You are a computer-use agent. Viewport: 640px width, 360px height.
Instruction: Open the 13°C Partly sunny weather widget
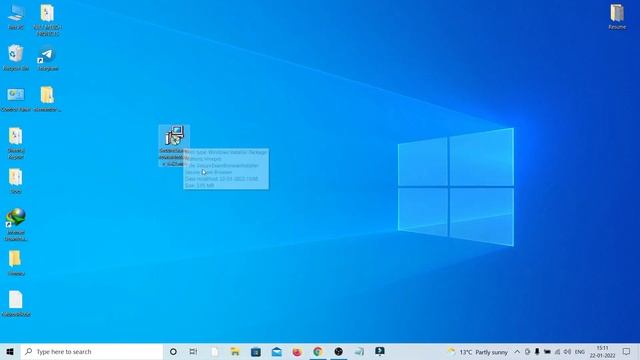tap(478, 352)
